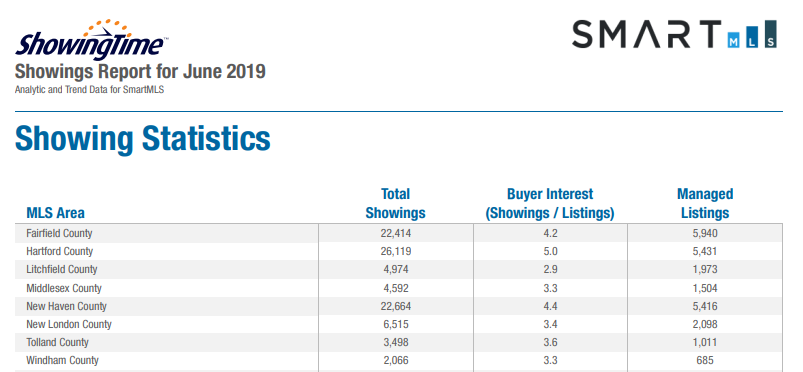Click the ShowingTime logo
The height and width of the screenshot is (372, 803).
(92, 40)
